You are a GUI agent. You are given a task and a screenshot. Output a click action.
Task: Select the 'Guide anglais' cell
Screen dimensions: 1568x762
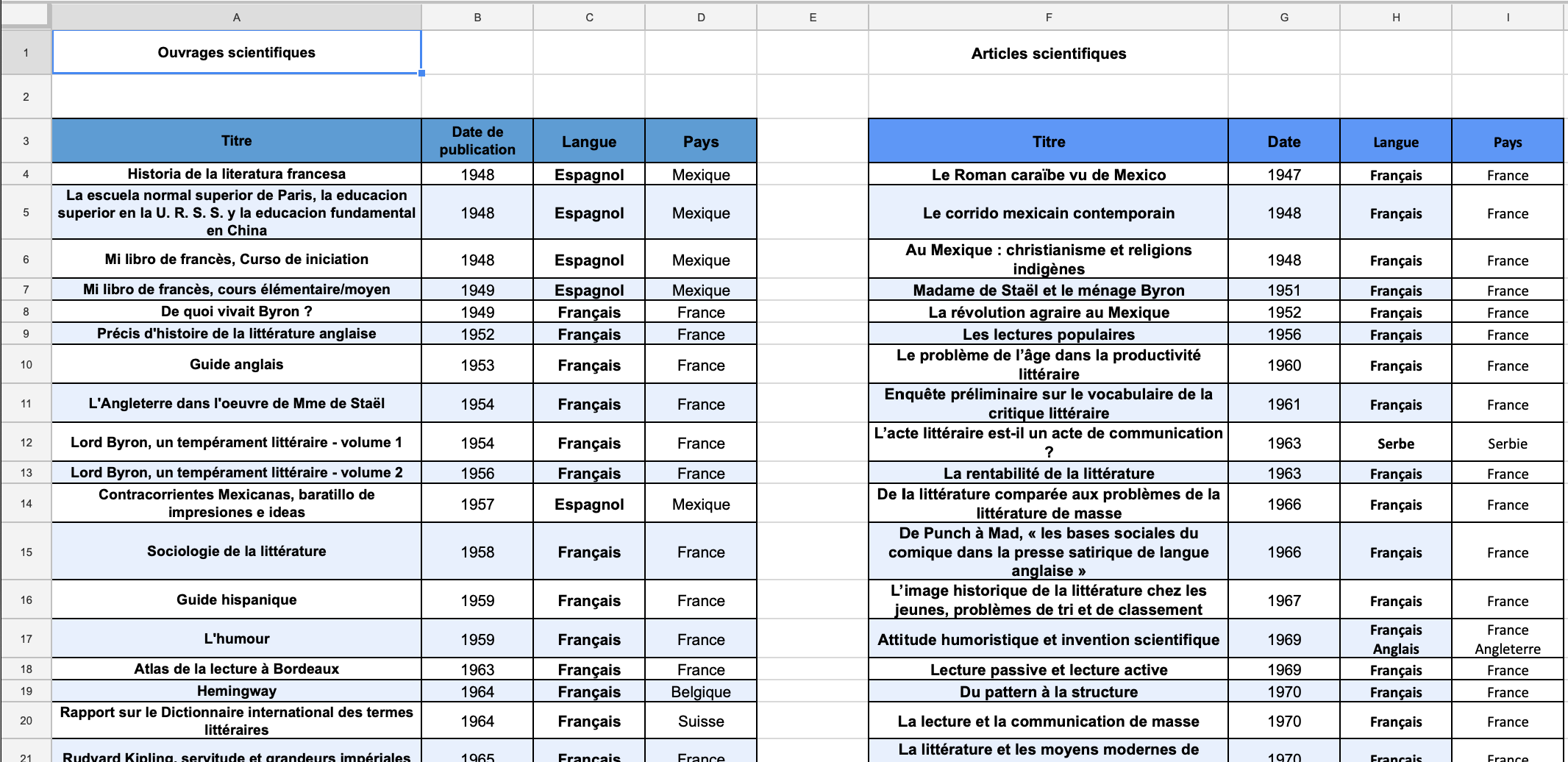point(236,364)
